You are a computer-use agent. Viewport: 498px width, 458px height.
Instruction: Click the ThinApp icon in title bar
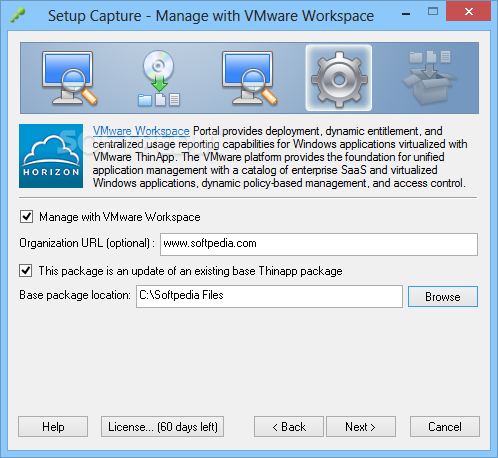pyautogui.click(x=18, y=15)
